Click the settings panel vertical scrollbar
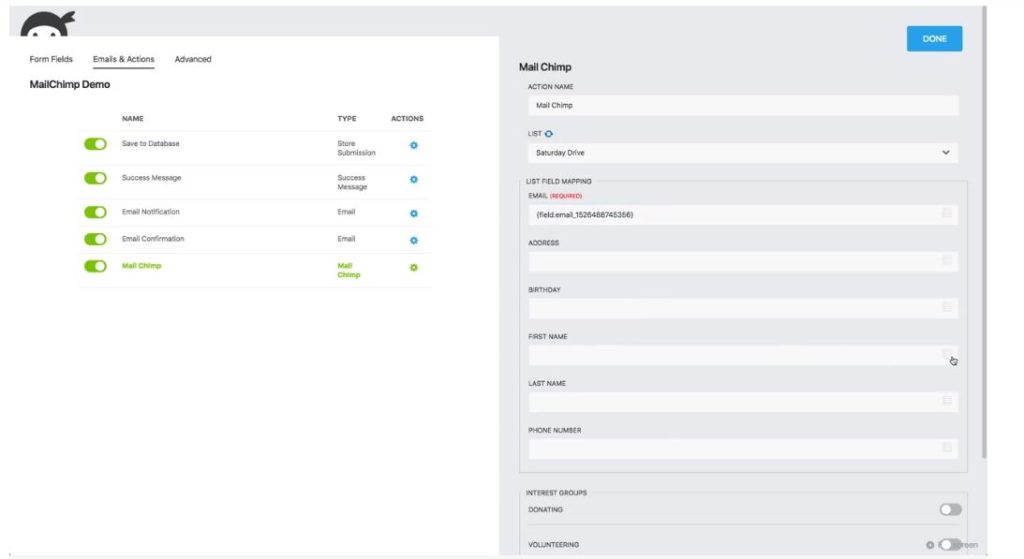 coord(984,232)
